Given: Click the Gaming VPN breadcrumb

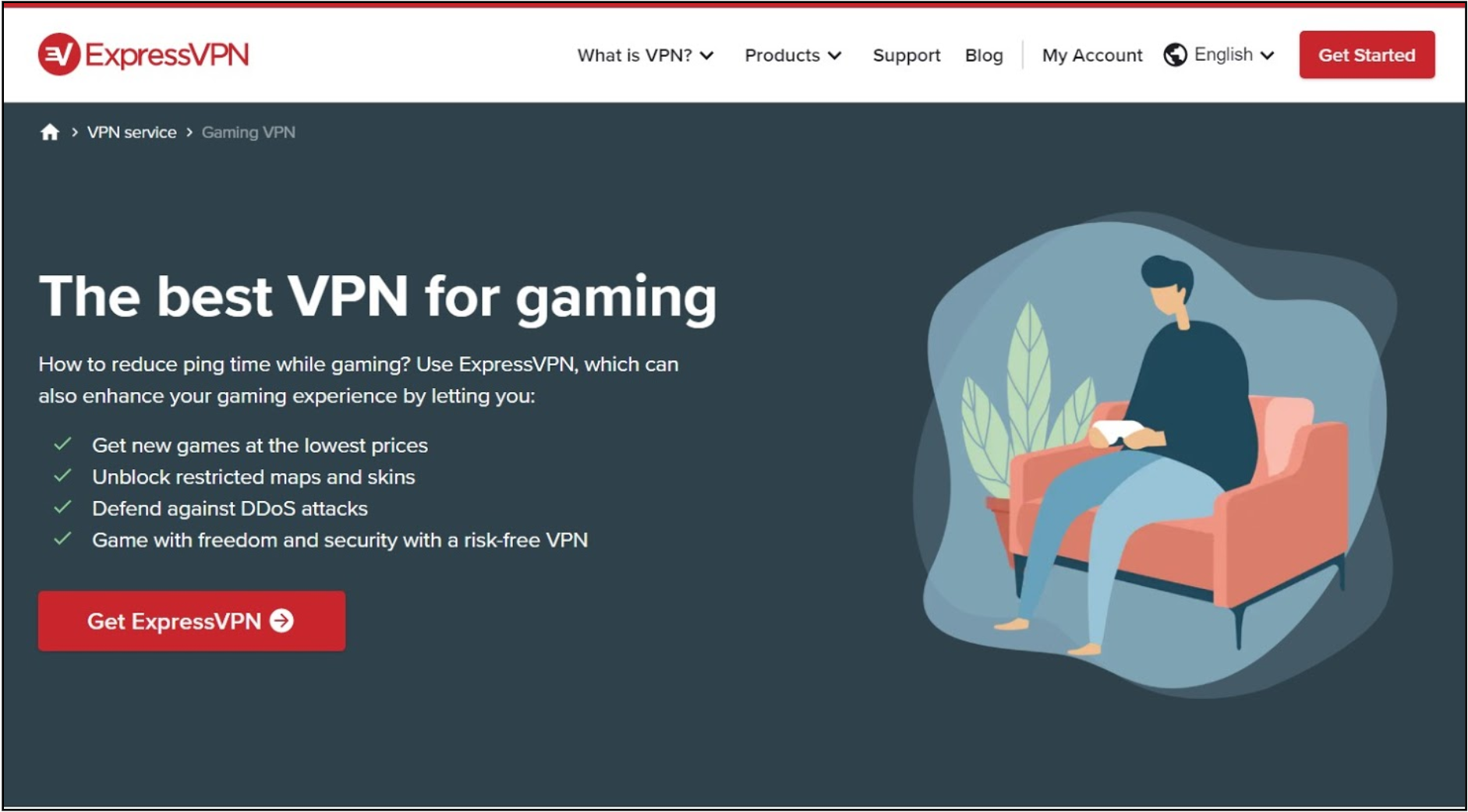Looking at the screenshot, I should pos(249,132).
